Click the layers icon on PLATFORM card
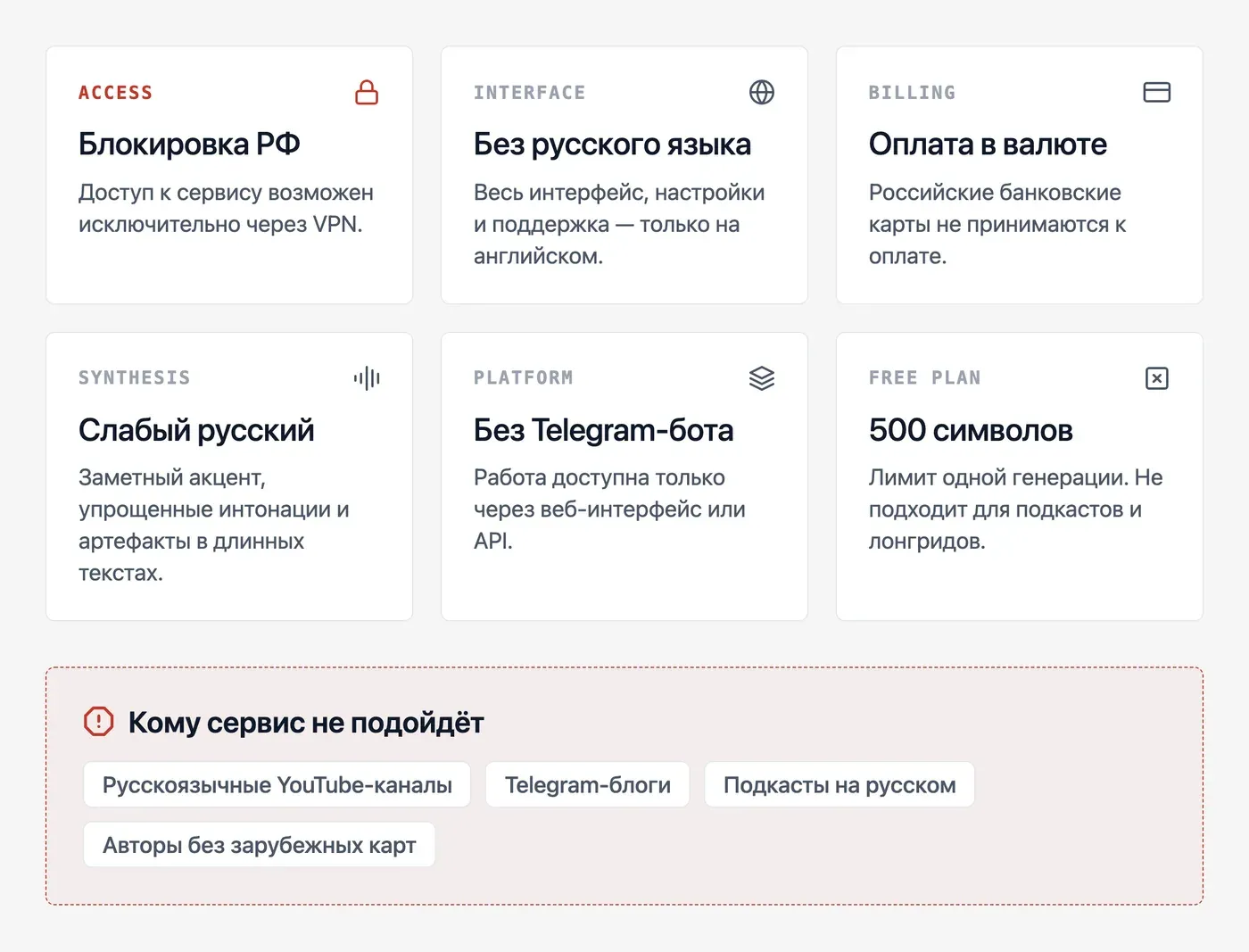This screenshot has width=1249, height=952. (x=762, y=378)
